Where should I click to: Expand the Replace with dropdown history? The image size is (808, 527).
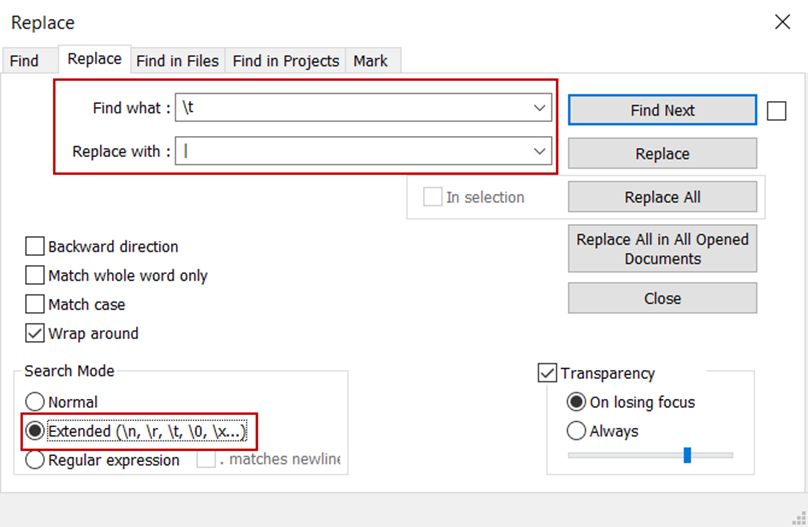540,152
